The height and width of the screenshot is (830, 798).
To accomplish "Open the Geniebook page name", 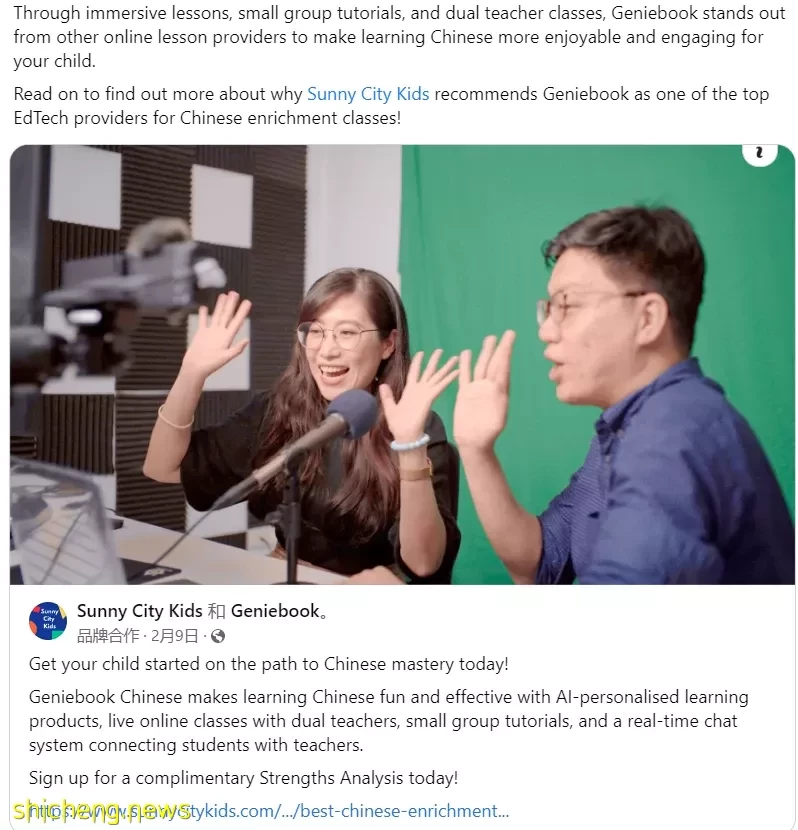I will tap(276, 611).
